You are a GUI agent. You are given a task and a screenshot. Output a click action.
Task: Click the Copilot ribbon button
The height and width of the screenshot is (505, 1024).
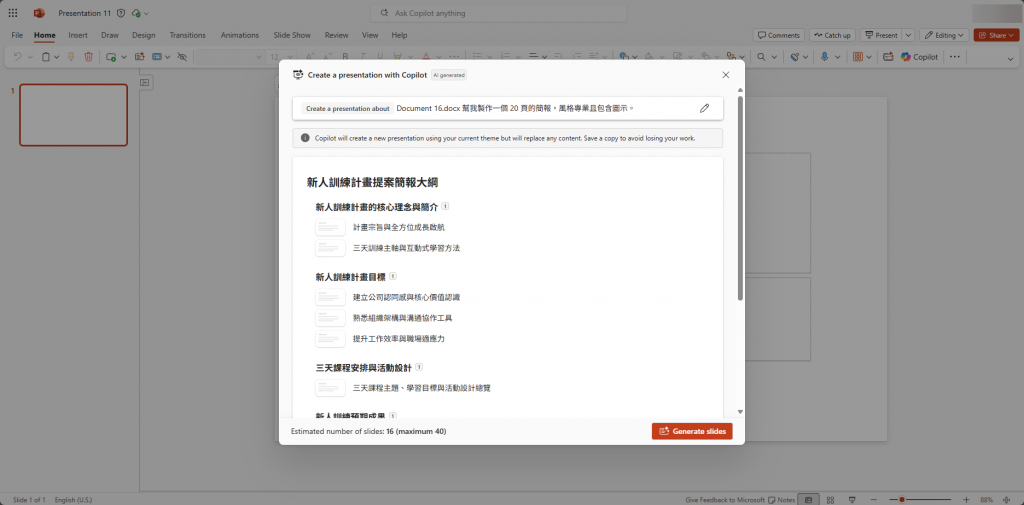click(x=920, y=57)
